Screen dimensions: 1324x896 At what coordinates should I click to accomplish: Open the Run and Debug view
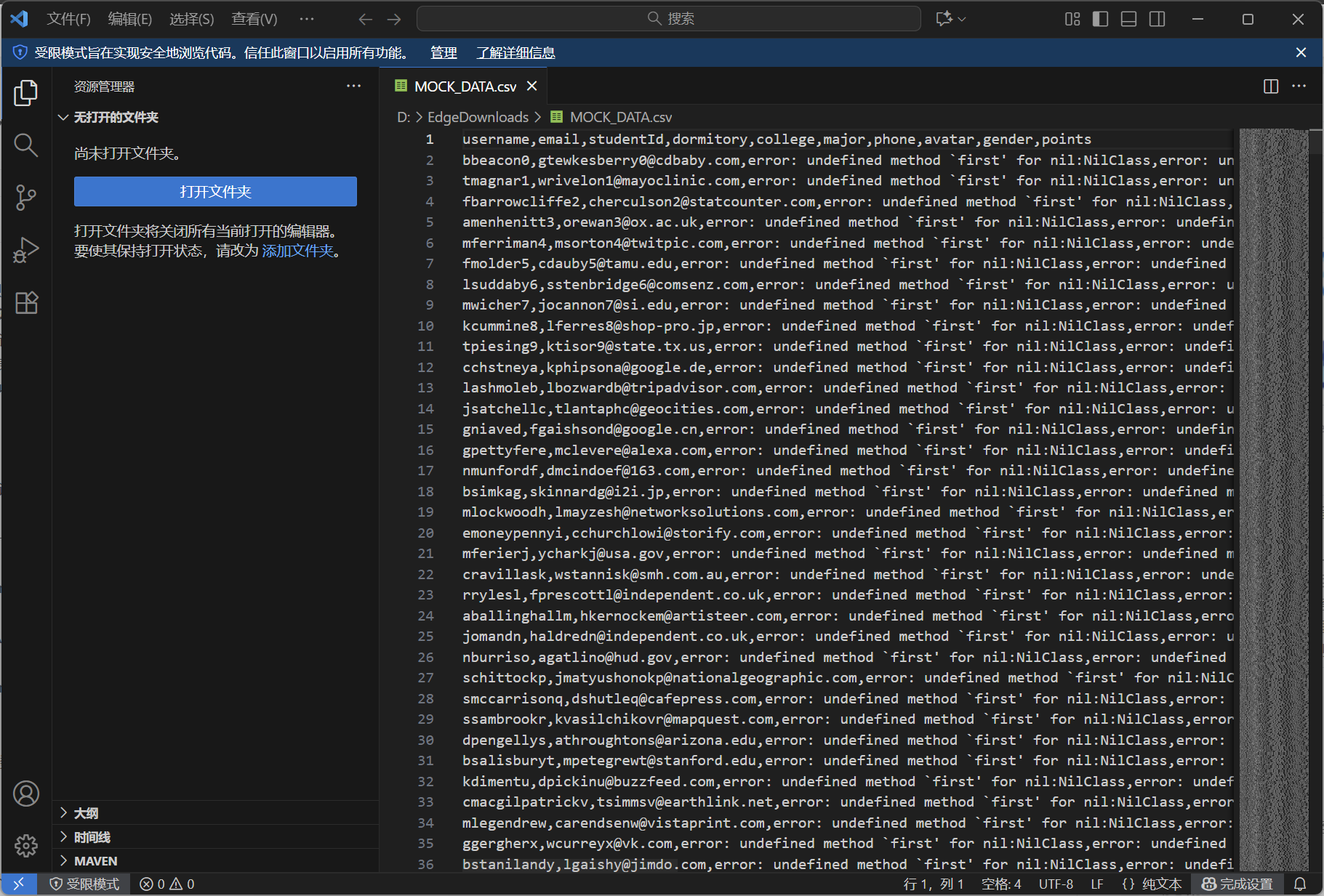point(26,250)
